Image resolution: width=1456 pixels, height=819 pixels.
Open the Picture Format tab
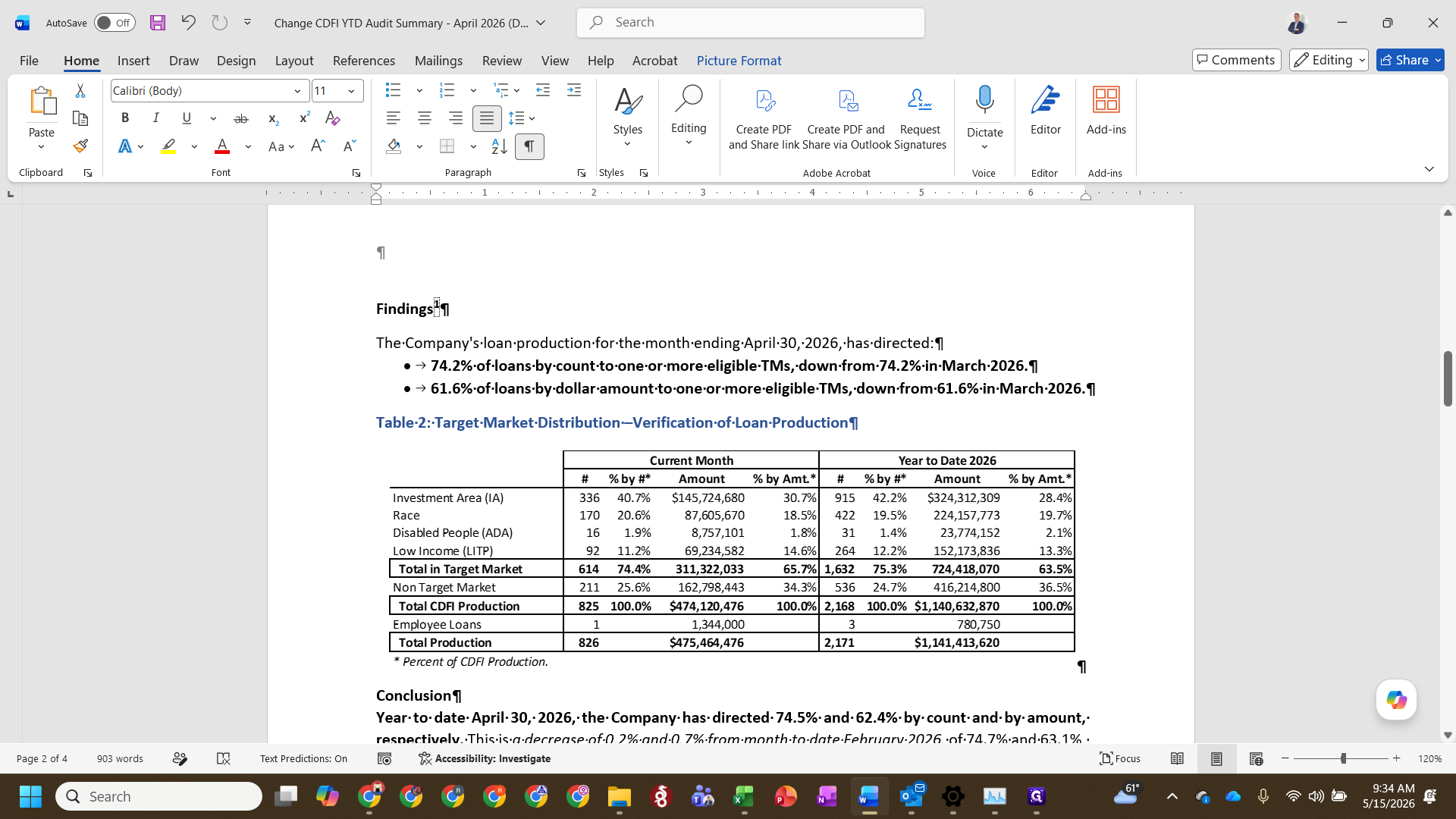coord(739,61)
